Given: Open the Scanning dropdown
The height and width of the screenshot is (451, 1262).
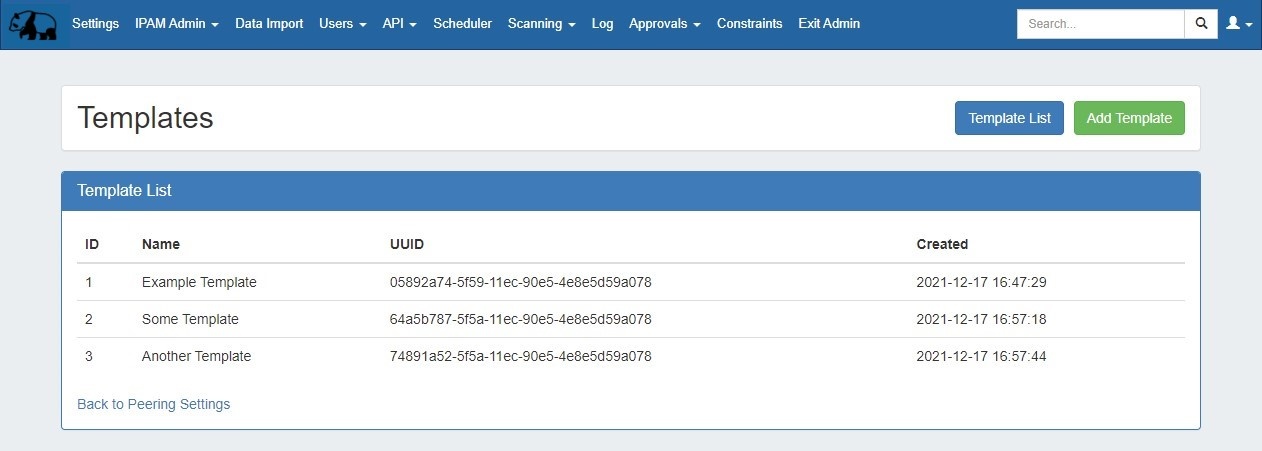Looking at the screenshot, I should coord(541,24).
